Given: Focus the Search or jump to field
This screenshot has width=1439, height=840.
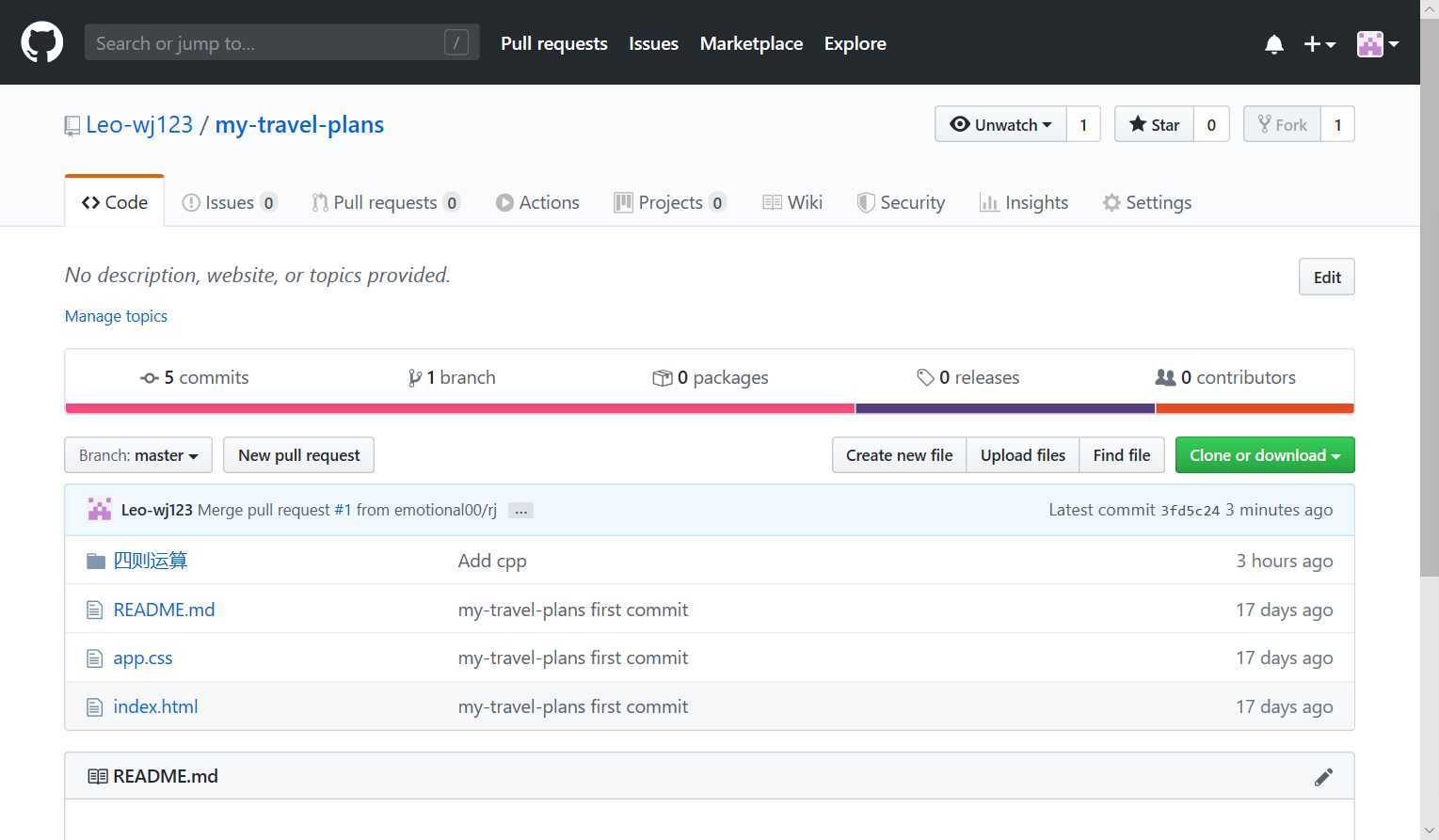Looking at the screenshot, I should pos(281,42).
